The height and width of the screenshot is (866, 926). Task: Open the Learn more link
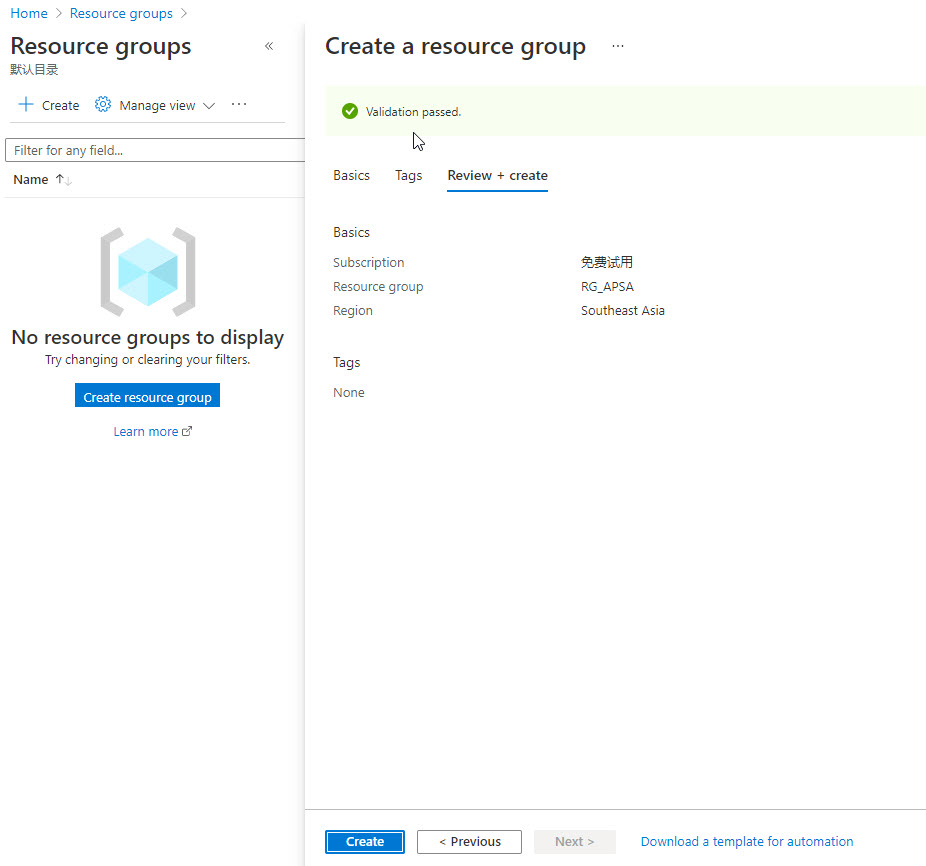146,432
